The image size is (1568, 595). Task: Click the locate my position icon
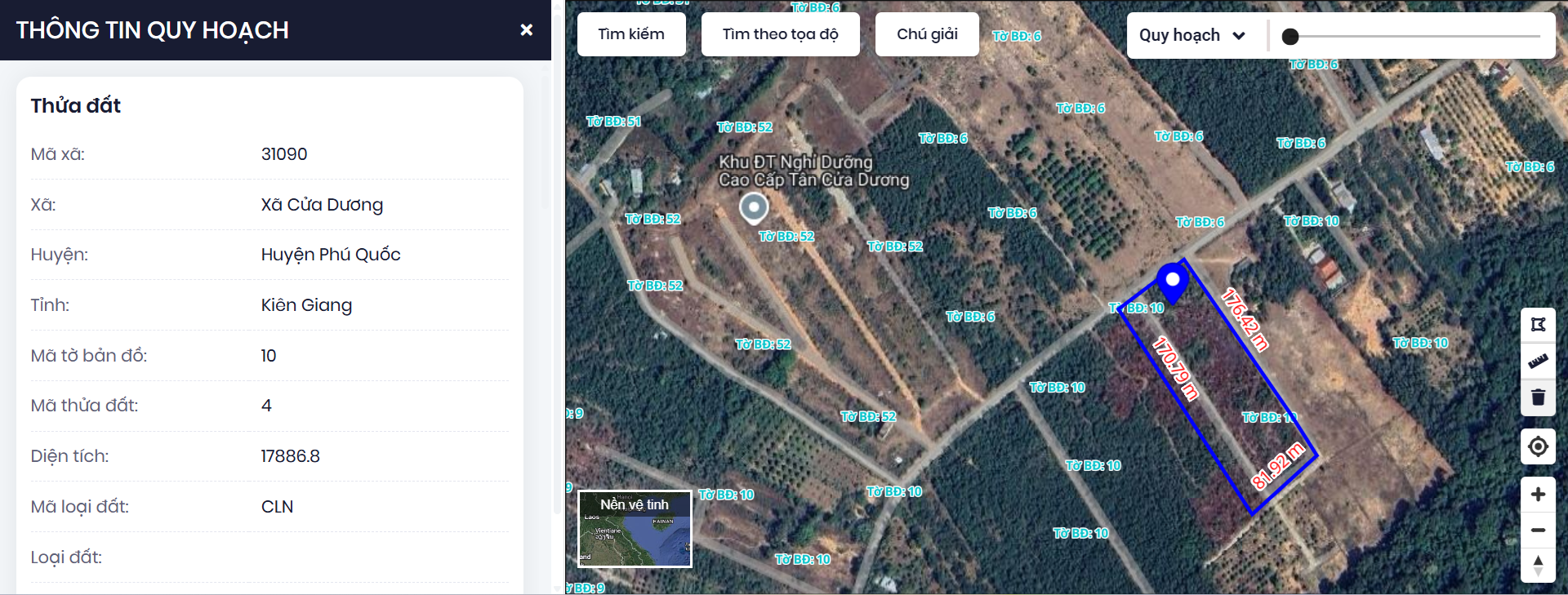(1538, 446)
